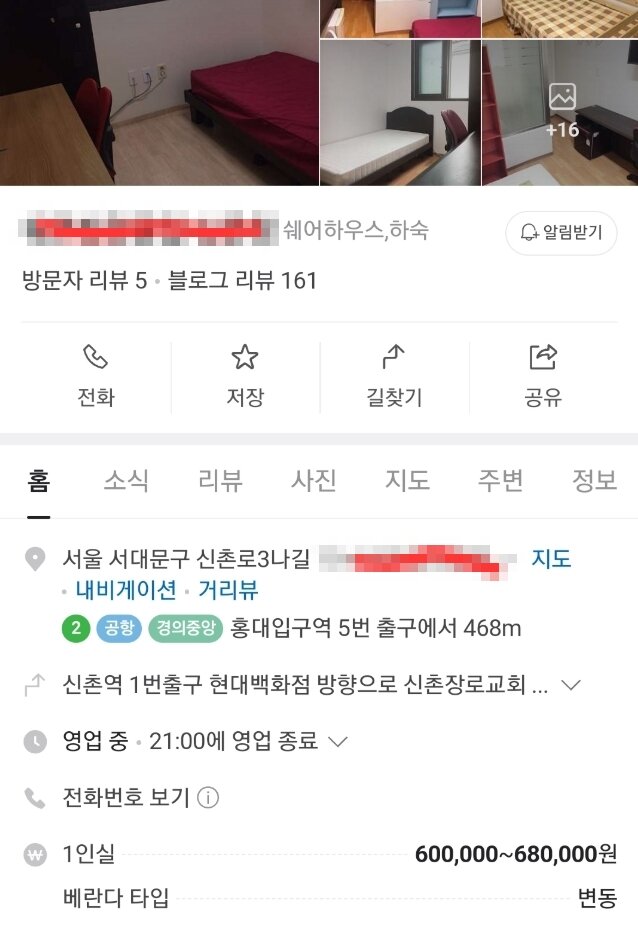Viewport: 638px width, 933px height.
Task: Go to the 정보 tab
Action: click(595, 481)
